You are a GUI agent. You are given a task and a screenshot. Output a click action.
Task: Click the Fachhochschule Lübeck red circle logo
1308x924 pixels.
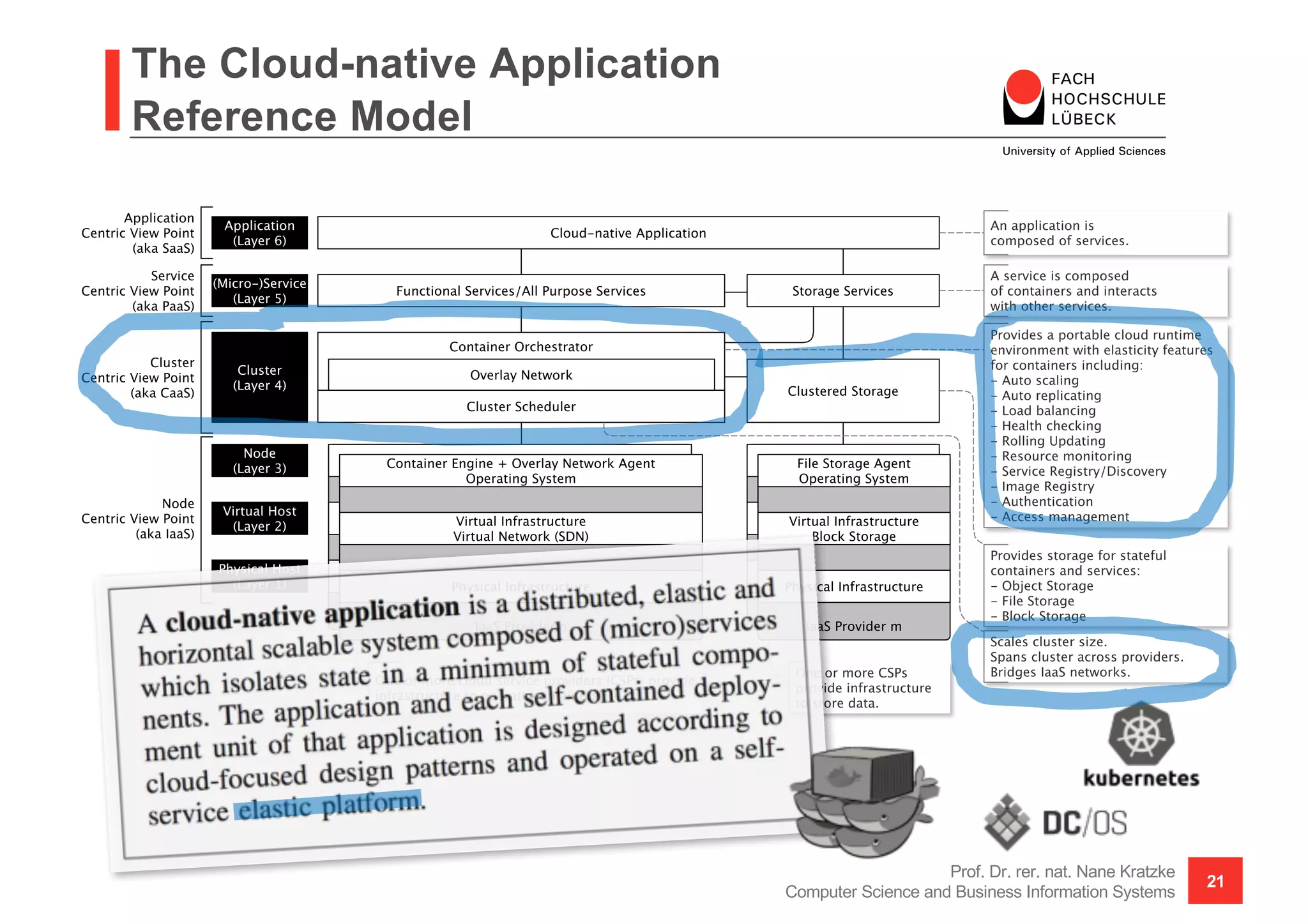[x=1024, y=97]
